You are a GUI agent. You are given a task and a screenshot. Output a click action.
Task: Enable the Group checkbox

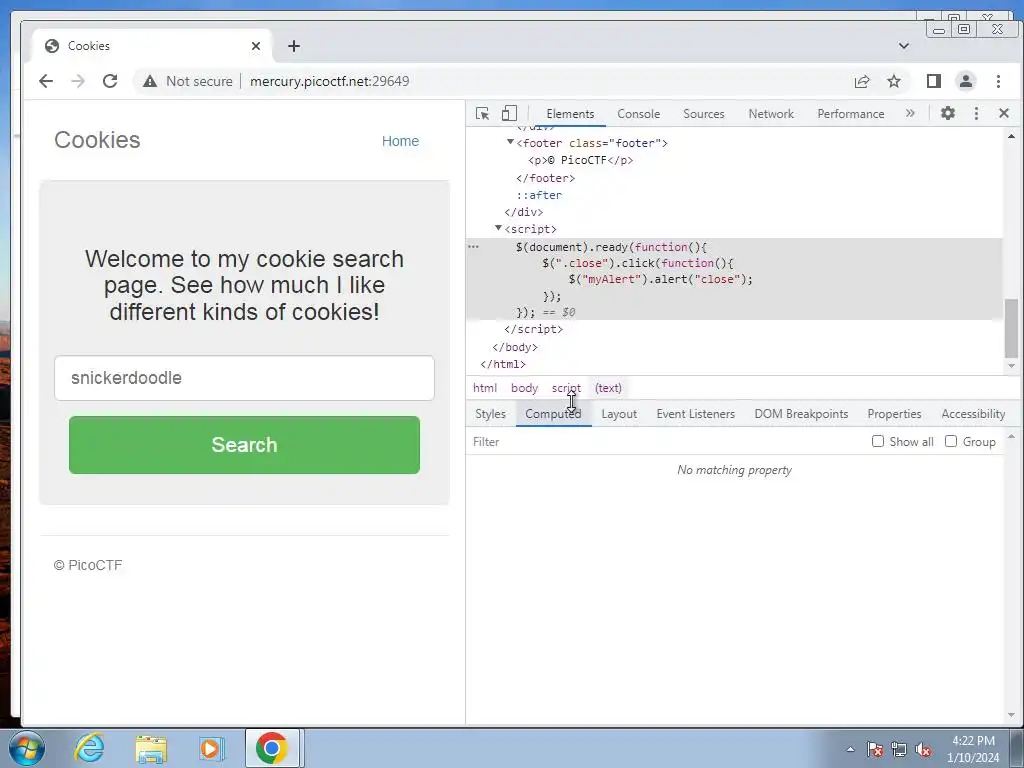(951, 441)
